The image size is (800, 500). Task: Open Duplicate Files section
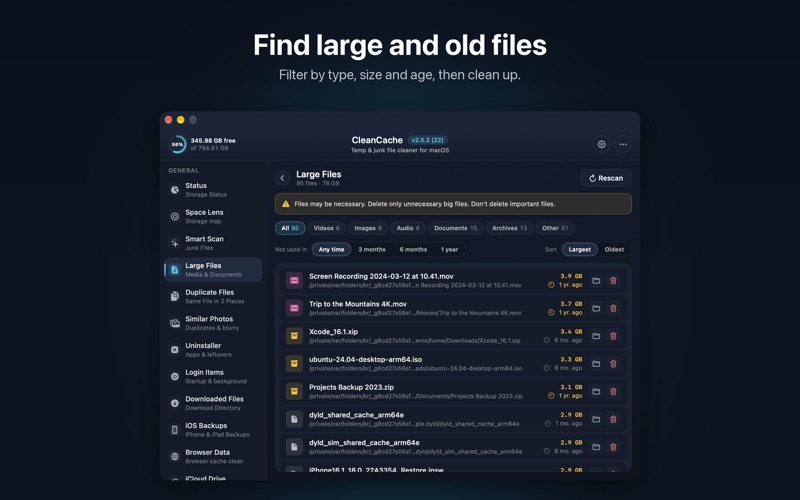point(213,296)
